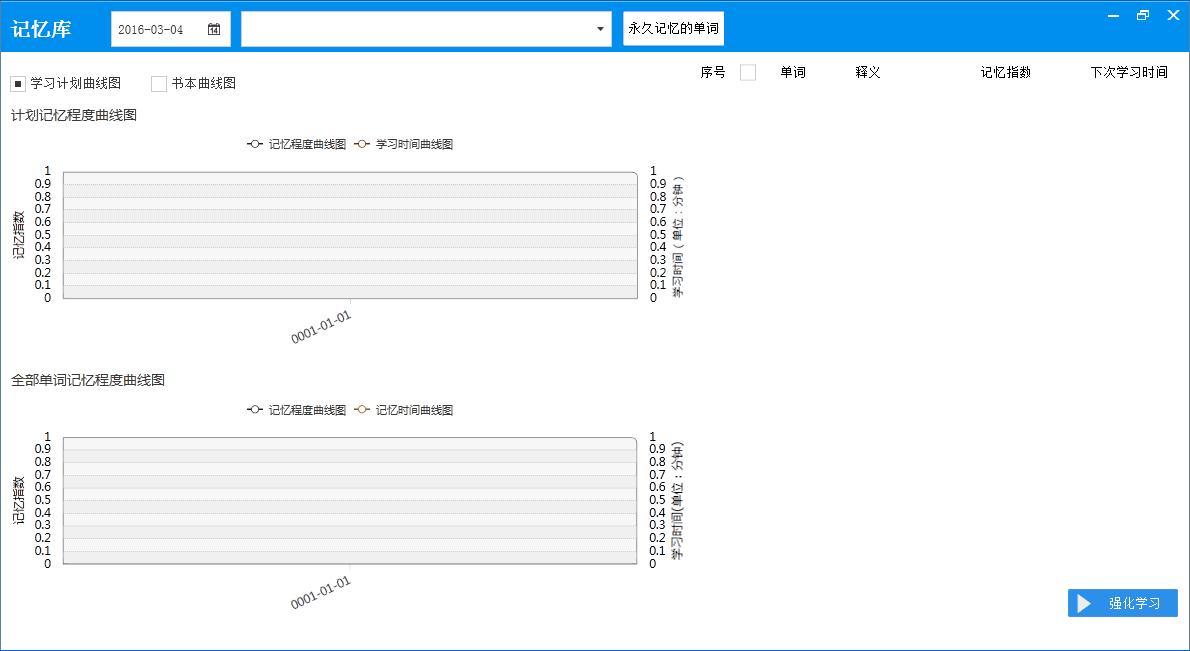This screenshot has height=651, width=1190.
Task: Minimize the 记忆库 window
Action: (x=1112, y=15)
